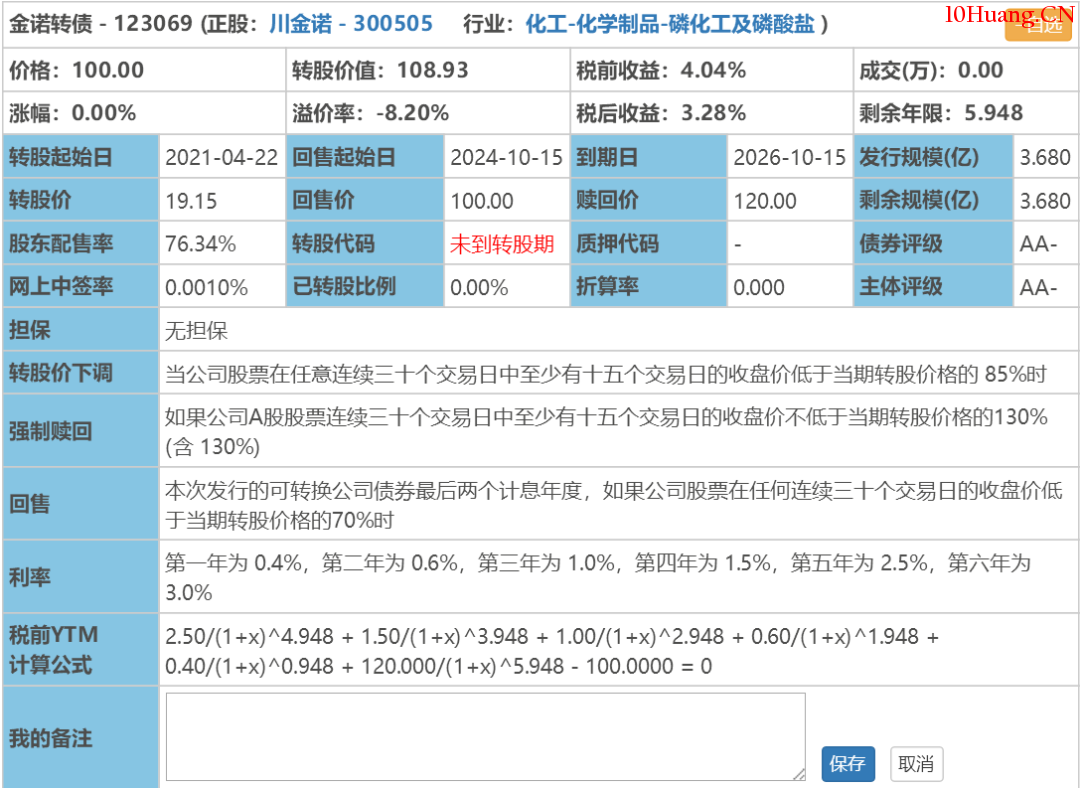The height and width of the screenshot is (788, 1080).
Task: Click the 转股价下调 row label
Action: click(81, 373)
